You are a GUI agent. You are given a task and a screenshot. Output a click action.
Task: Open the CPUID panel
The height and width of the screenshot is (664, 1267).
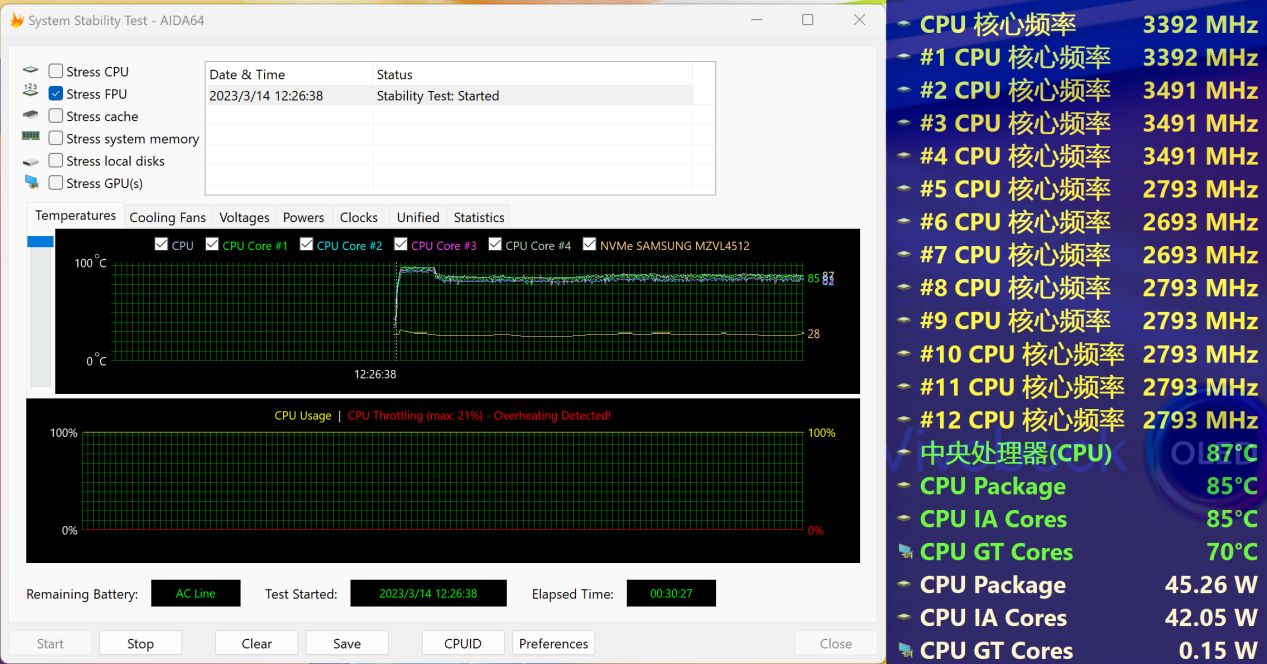tap(463, 644)
